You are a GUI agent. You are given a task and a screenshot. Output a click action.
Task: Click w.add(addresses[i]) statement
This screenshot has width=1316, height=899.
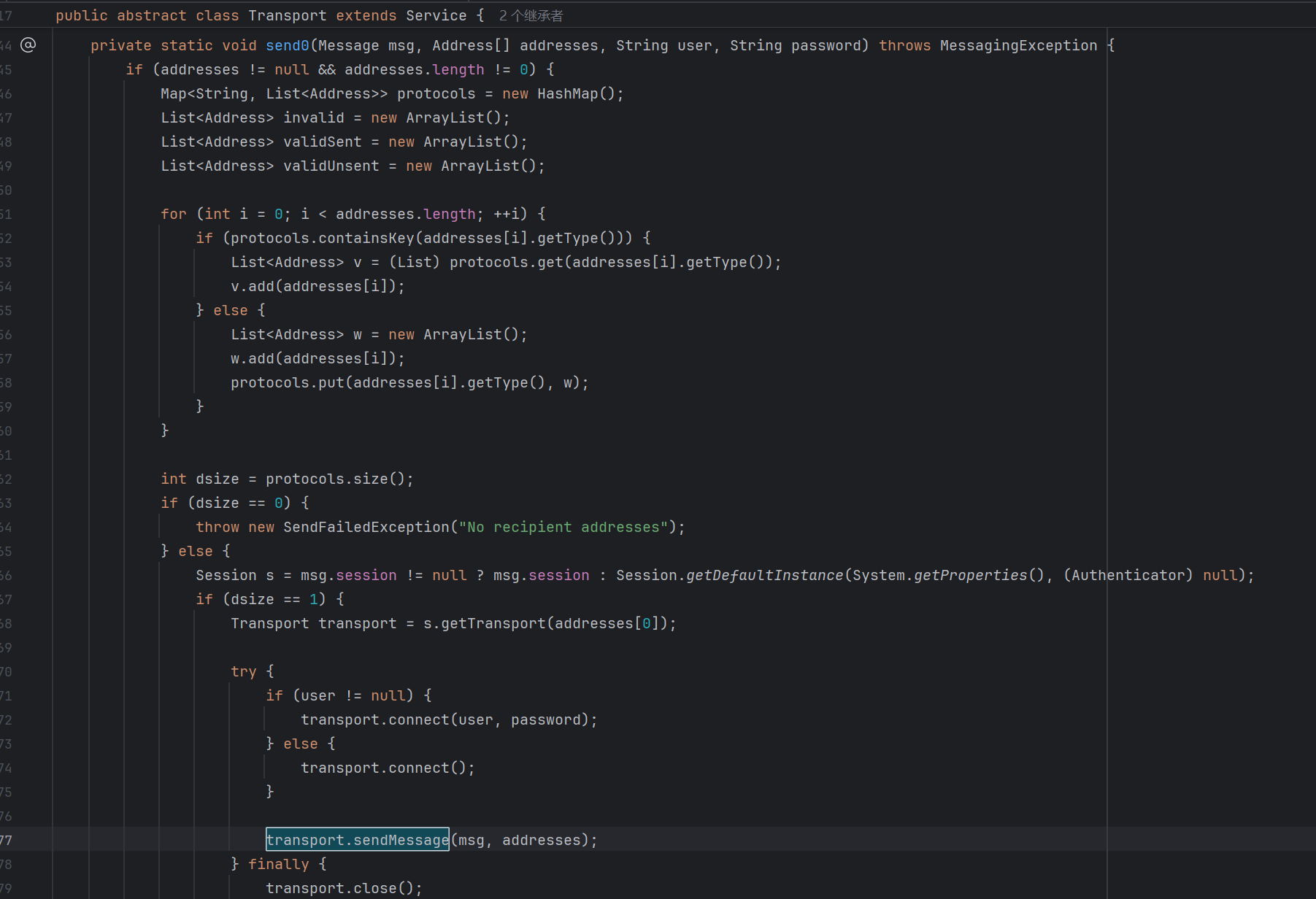coord(318,358)
